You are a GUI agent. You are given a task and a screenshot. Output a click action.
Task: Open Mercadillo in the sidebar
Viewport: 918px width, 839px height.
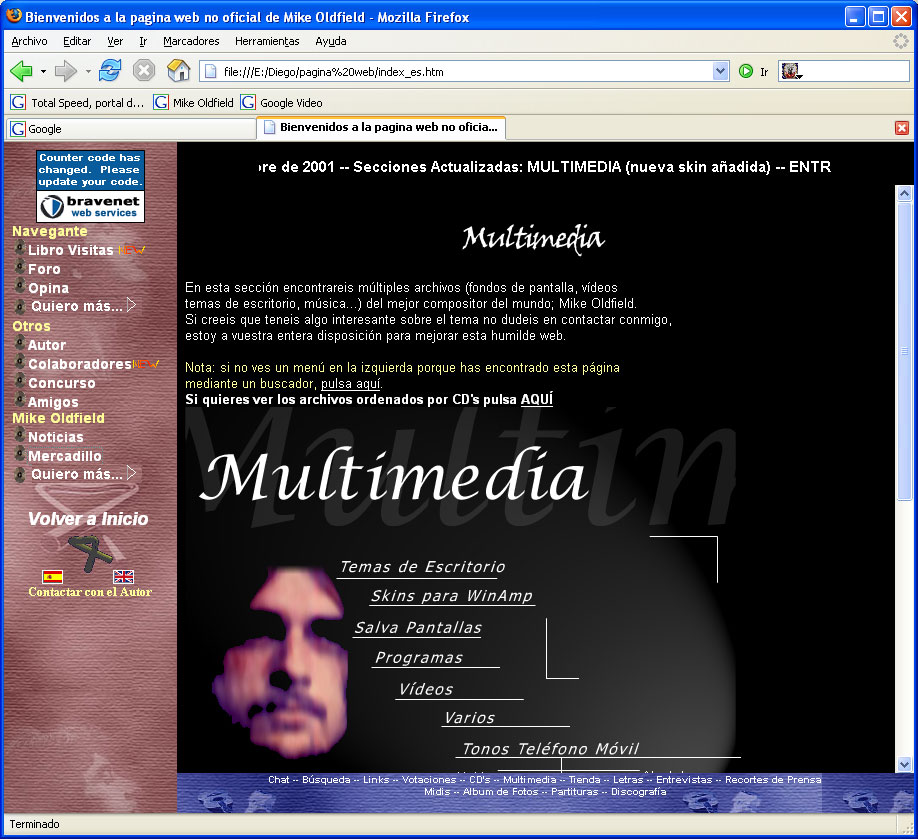[x=64, y=456]
